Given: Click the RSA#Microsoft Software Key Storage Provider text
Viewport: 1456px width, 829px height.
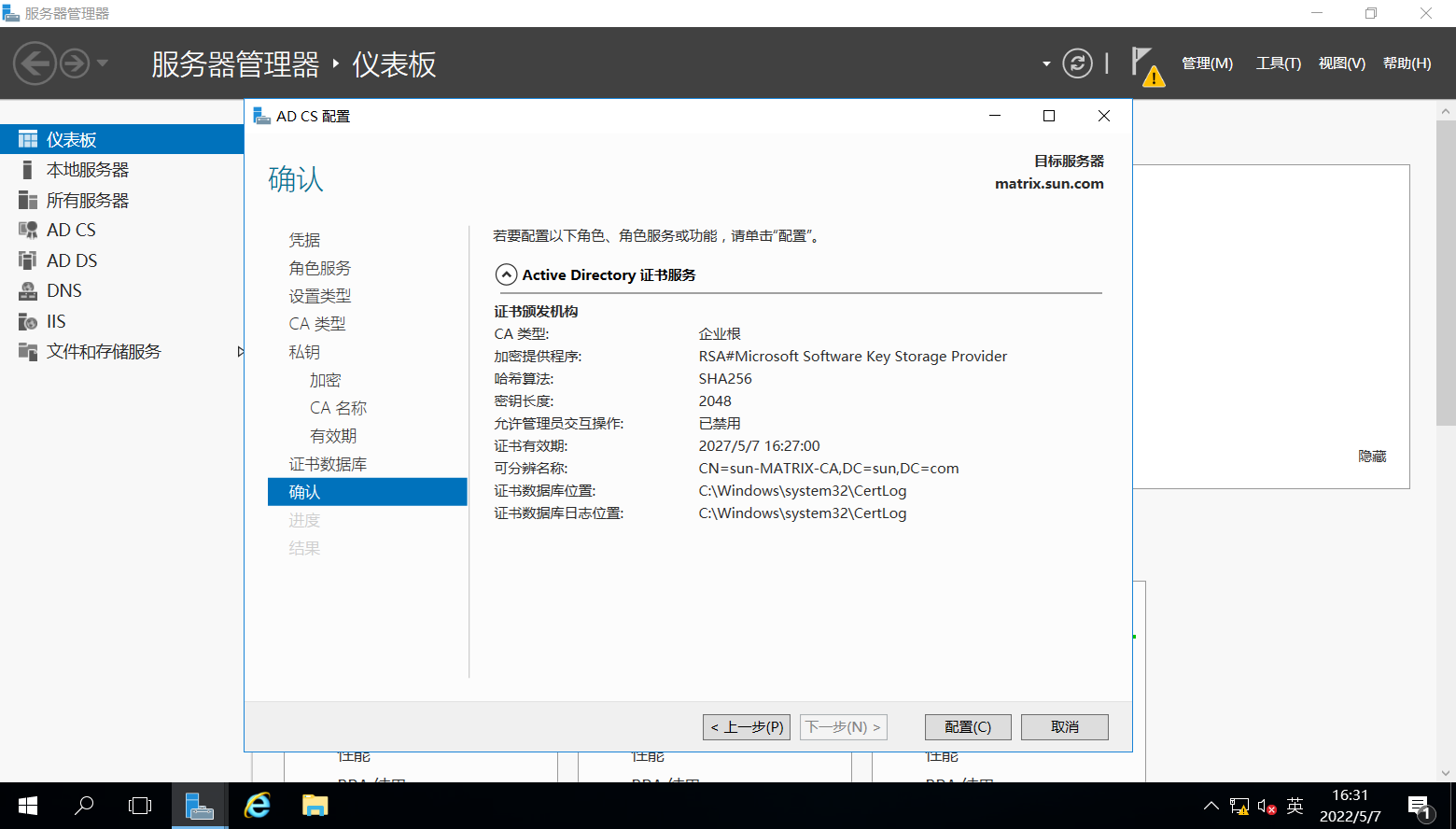Looking at the screenshot, I should [853, 357].
